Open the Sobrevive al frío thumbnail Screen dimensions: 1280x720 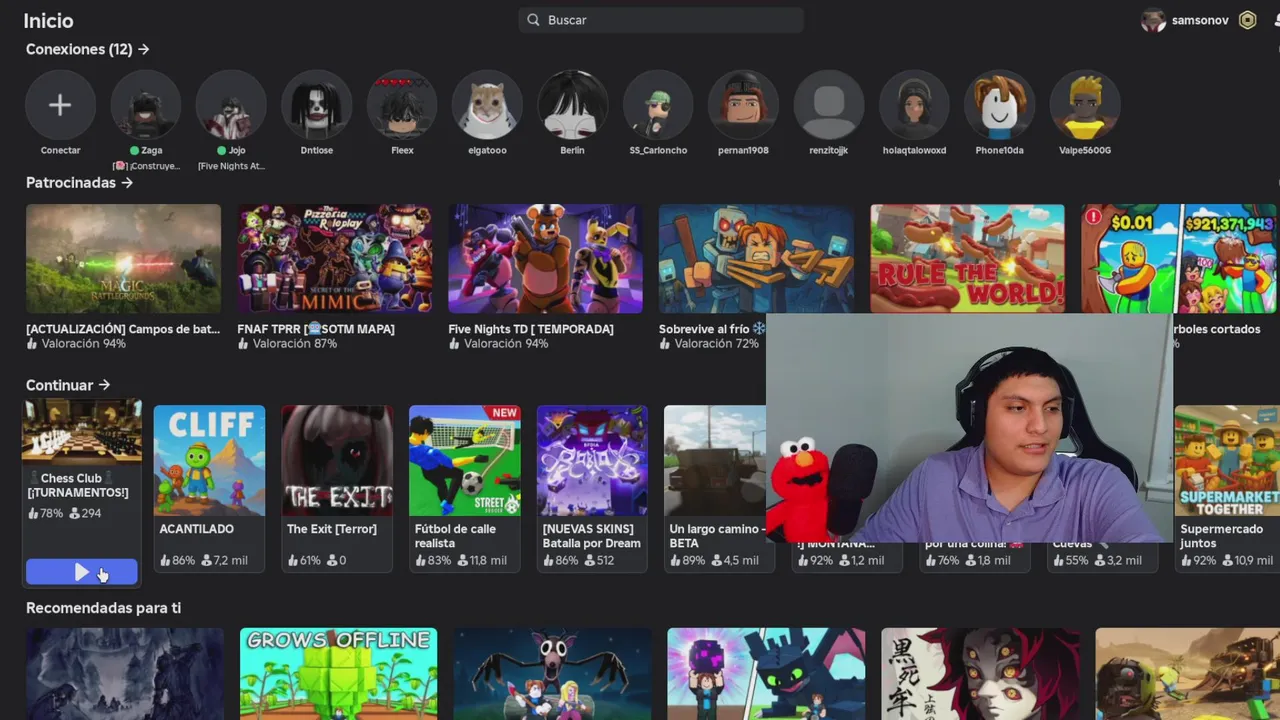756,259
